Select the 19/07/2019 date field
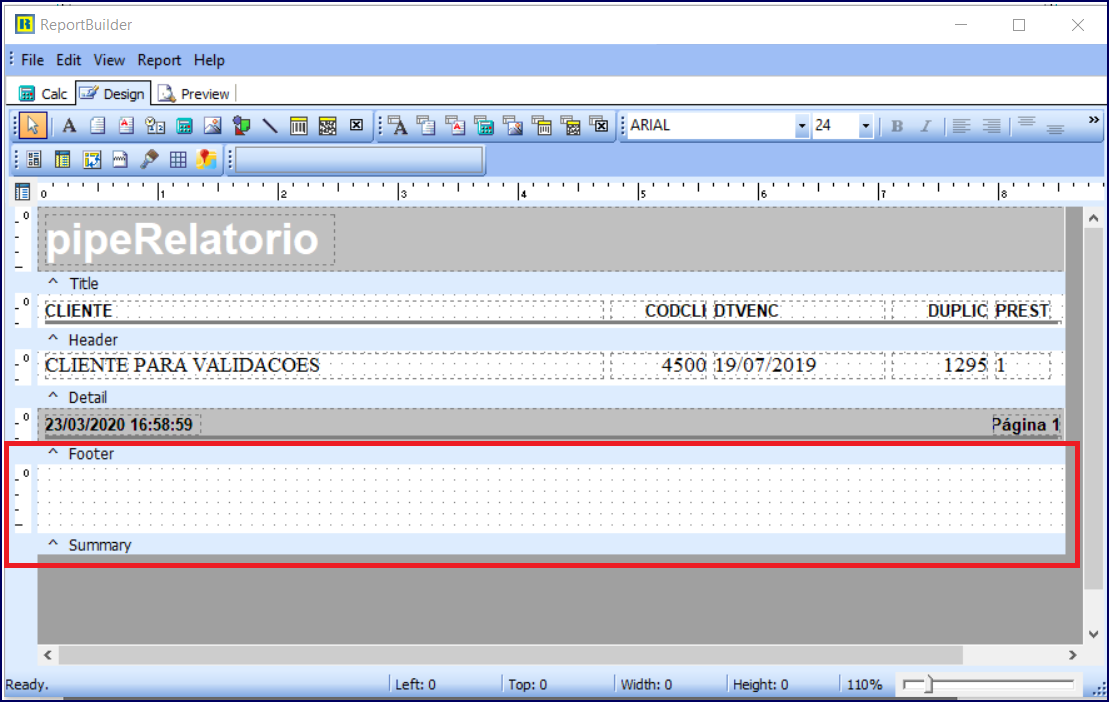 799,365
